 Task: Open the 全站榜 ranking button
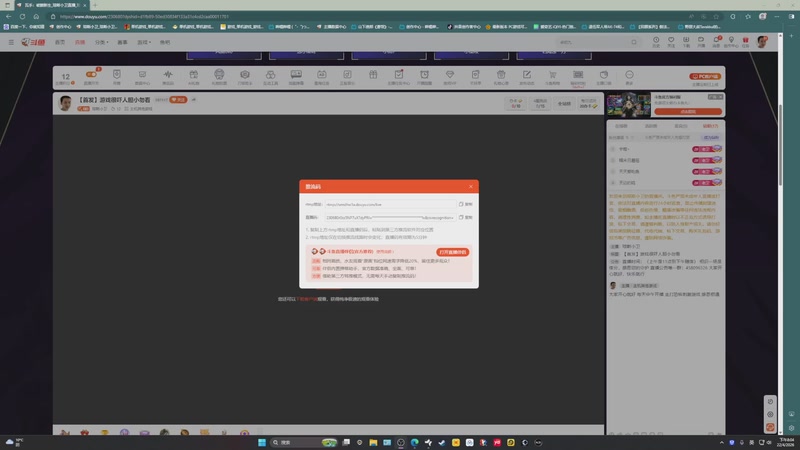[564, 104]
